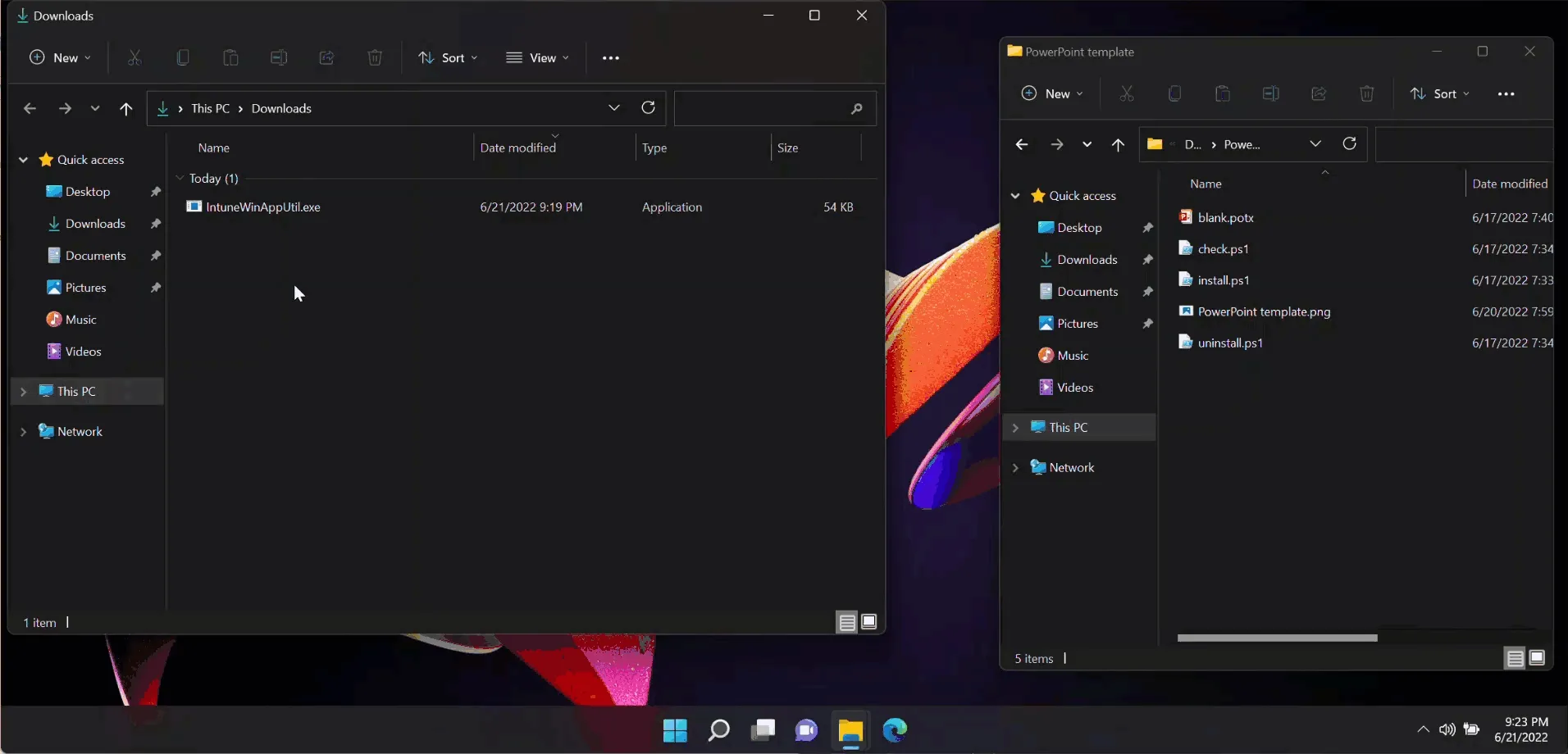Click Paste icon in PowerPoint template window
The width and height of the screenshot is (1568, 754).
[1223, 93]
